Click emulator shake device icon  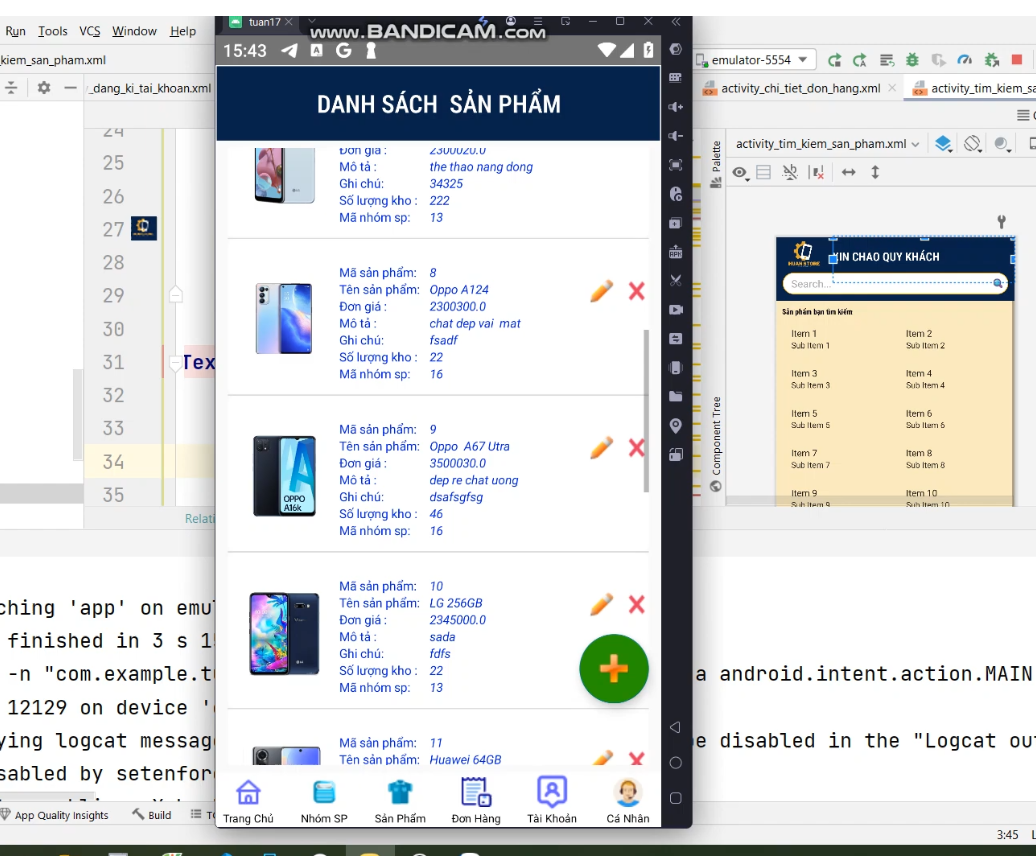pyautogui.click(x=675, y=368)
